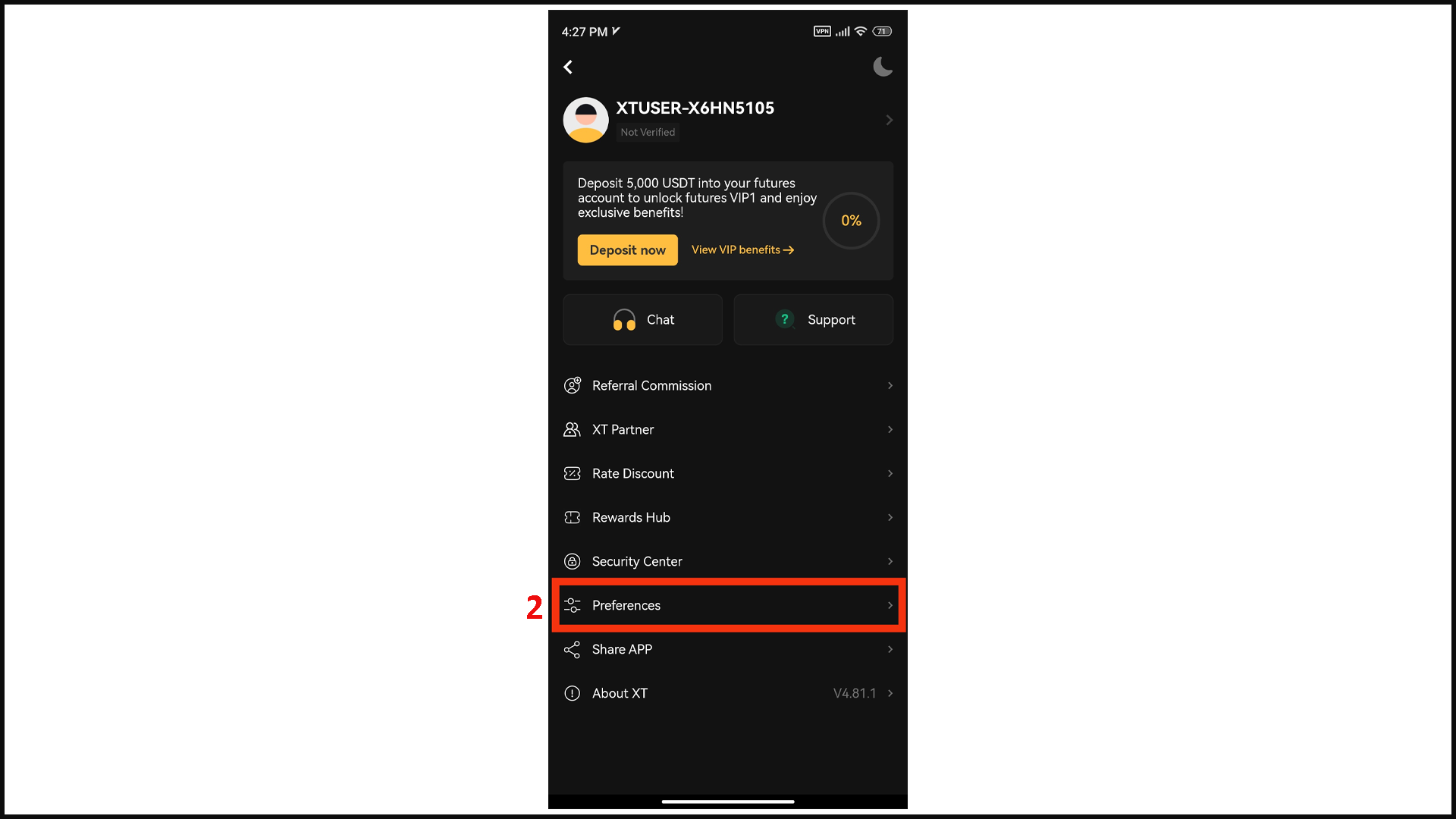View VIP benefits link
This screenshot has height=819, width=1456.
[742, 250]
